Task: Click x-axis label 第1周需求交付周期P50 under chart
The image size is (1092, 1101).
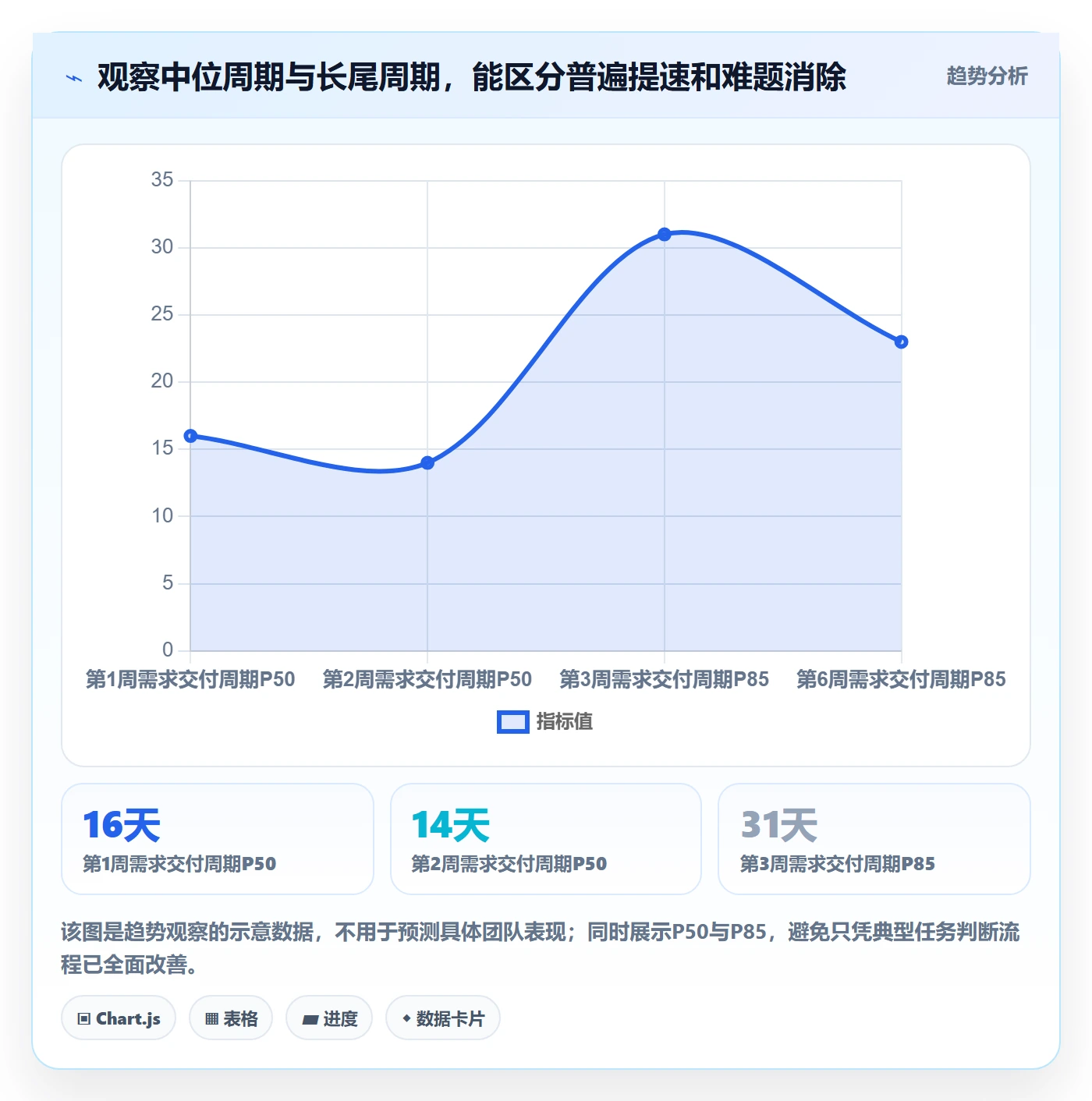Action: coord(190,679)
